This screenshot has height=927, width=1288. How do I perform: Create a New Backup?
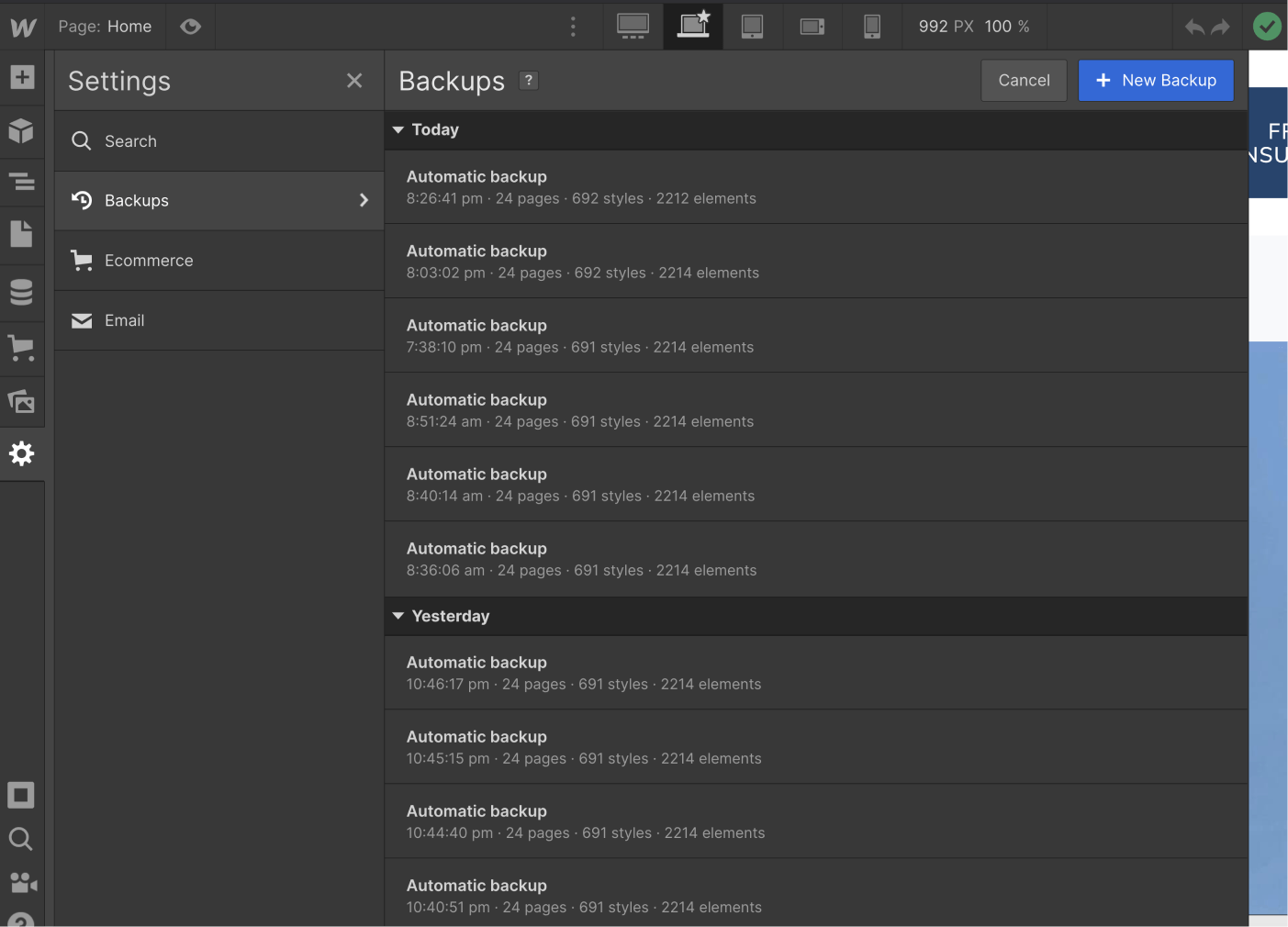coord(1156,80)
